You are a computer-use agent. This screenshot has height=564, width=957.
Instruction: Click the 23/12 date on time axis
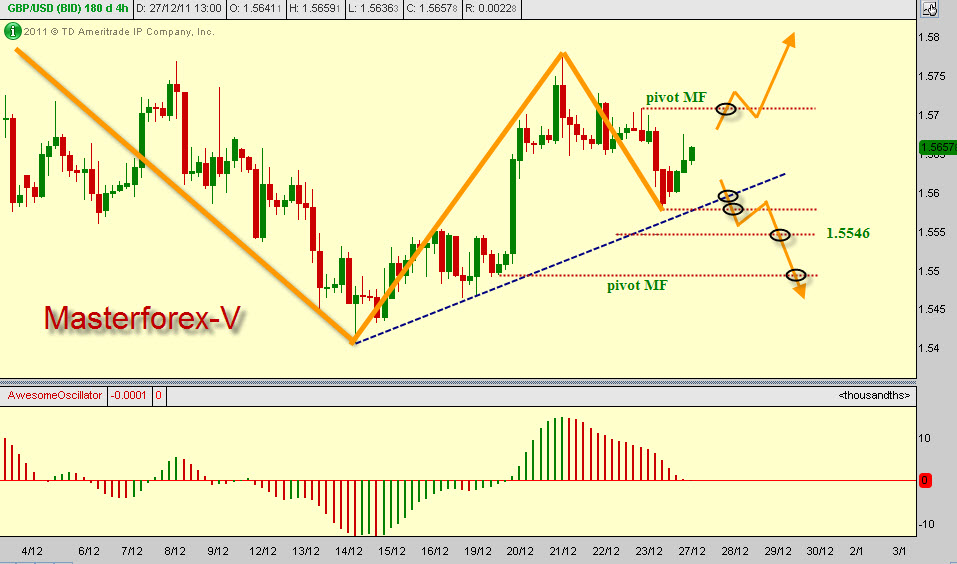click(x=649, y=551)
